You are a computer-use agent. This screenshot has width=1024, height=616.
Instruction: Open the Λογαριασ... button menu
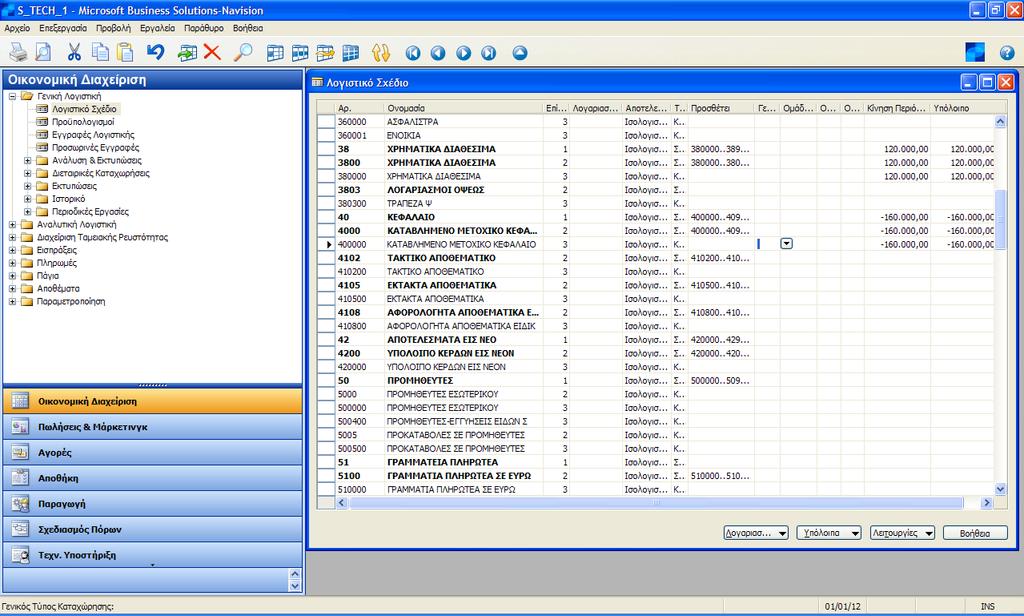point(756,533)
